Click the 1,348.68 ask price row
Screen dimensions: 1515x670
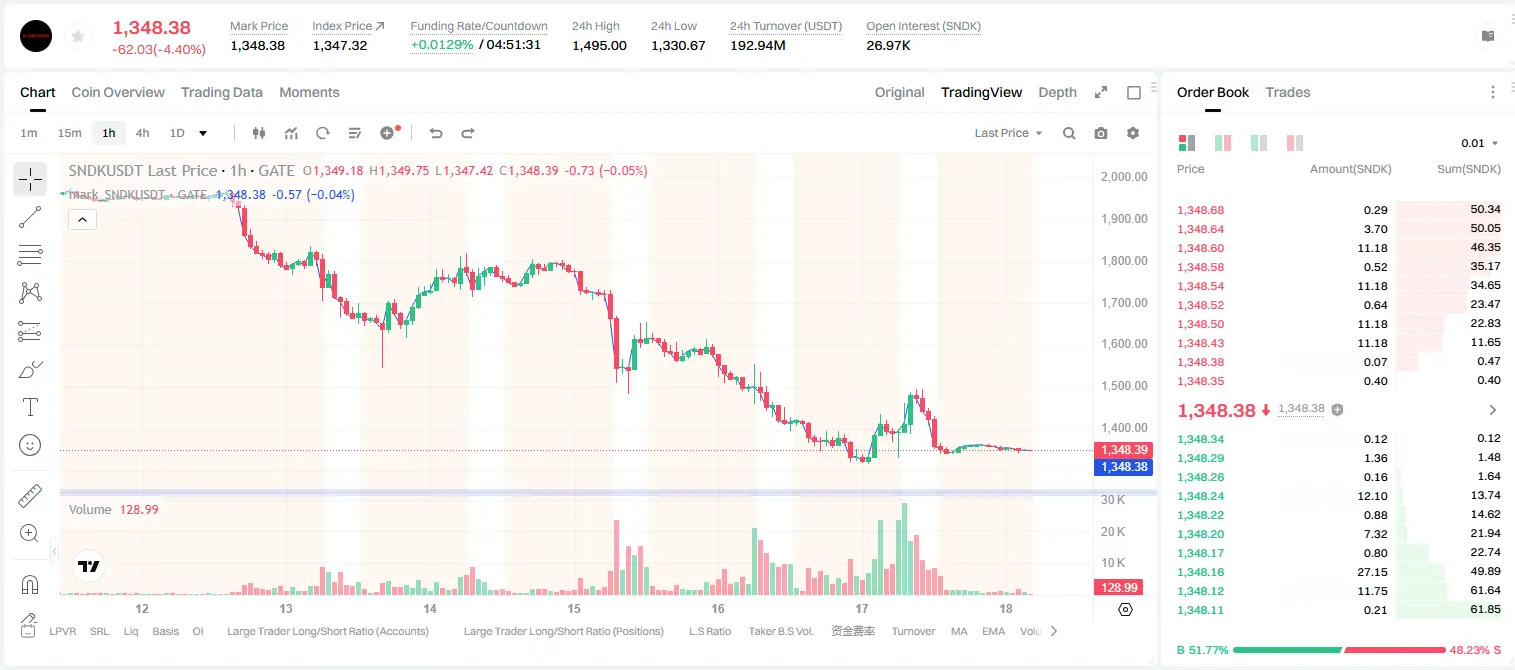(x=1338, y=210)
